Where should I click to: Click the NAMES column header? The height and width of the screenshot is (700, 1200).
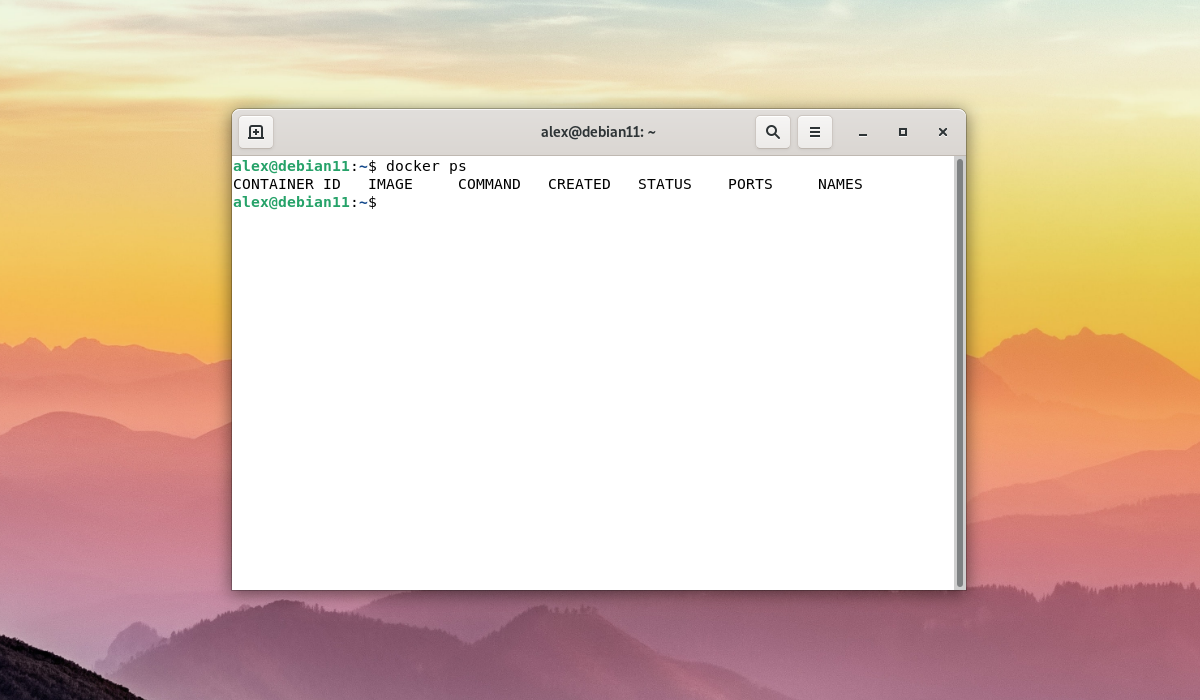tap(840, 184)
